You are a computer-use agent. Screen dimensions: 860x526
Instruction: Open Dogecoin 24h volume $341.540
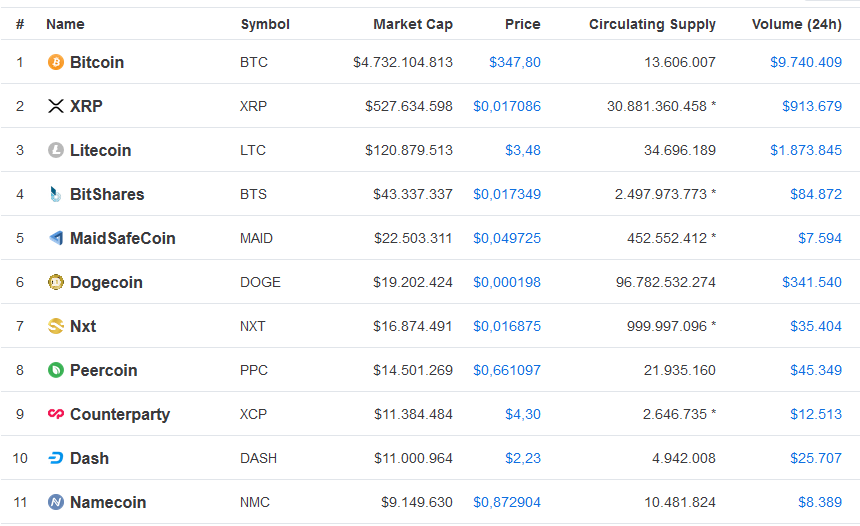(x=812, y=282)
